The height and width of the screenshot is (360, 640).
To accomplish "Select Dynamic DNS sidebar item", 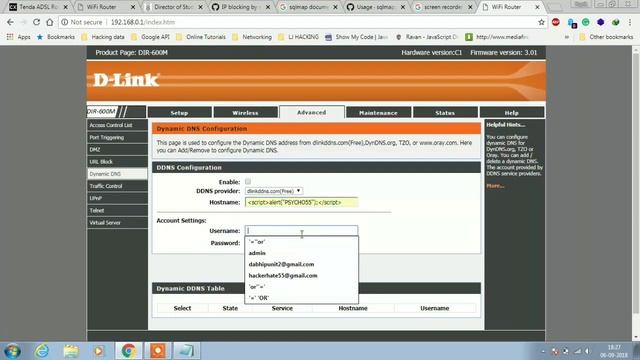I will coord(117,174).
